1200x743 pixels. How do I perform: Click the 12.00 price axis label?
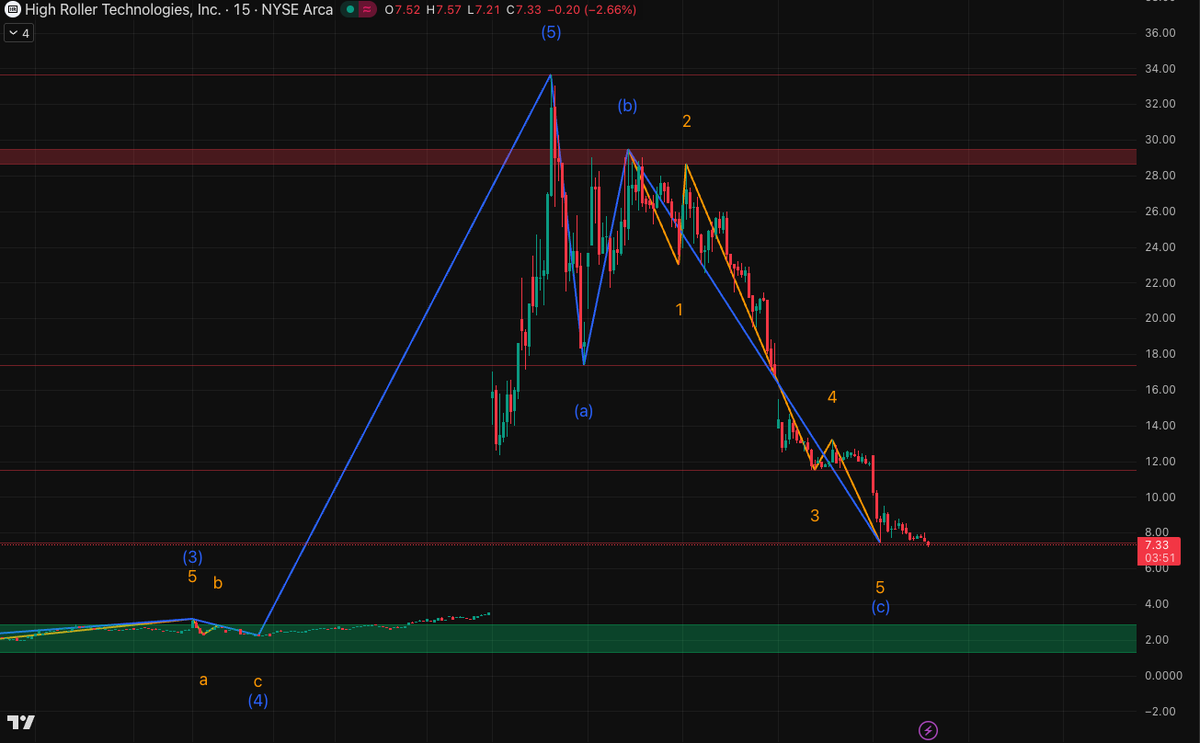[x=1159, y=461]
